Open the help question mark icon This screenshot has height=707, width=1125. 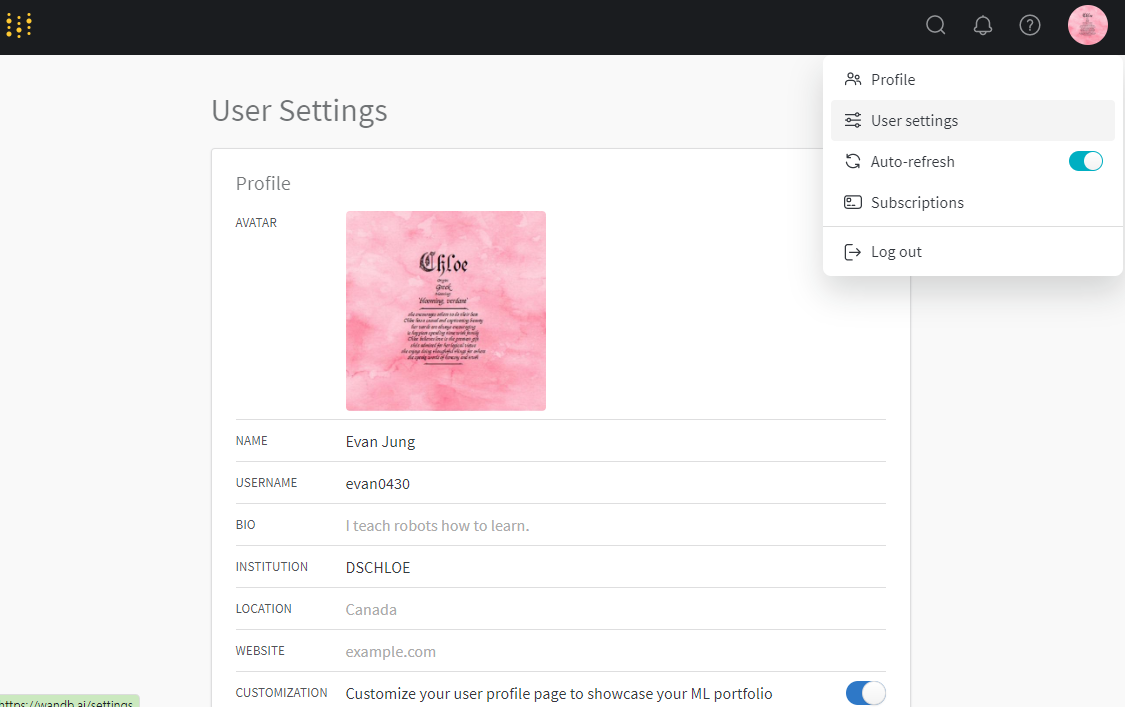1030,26
